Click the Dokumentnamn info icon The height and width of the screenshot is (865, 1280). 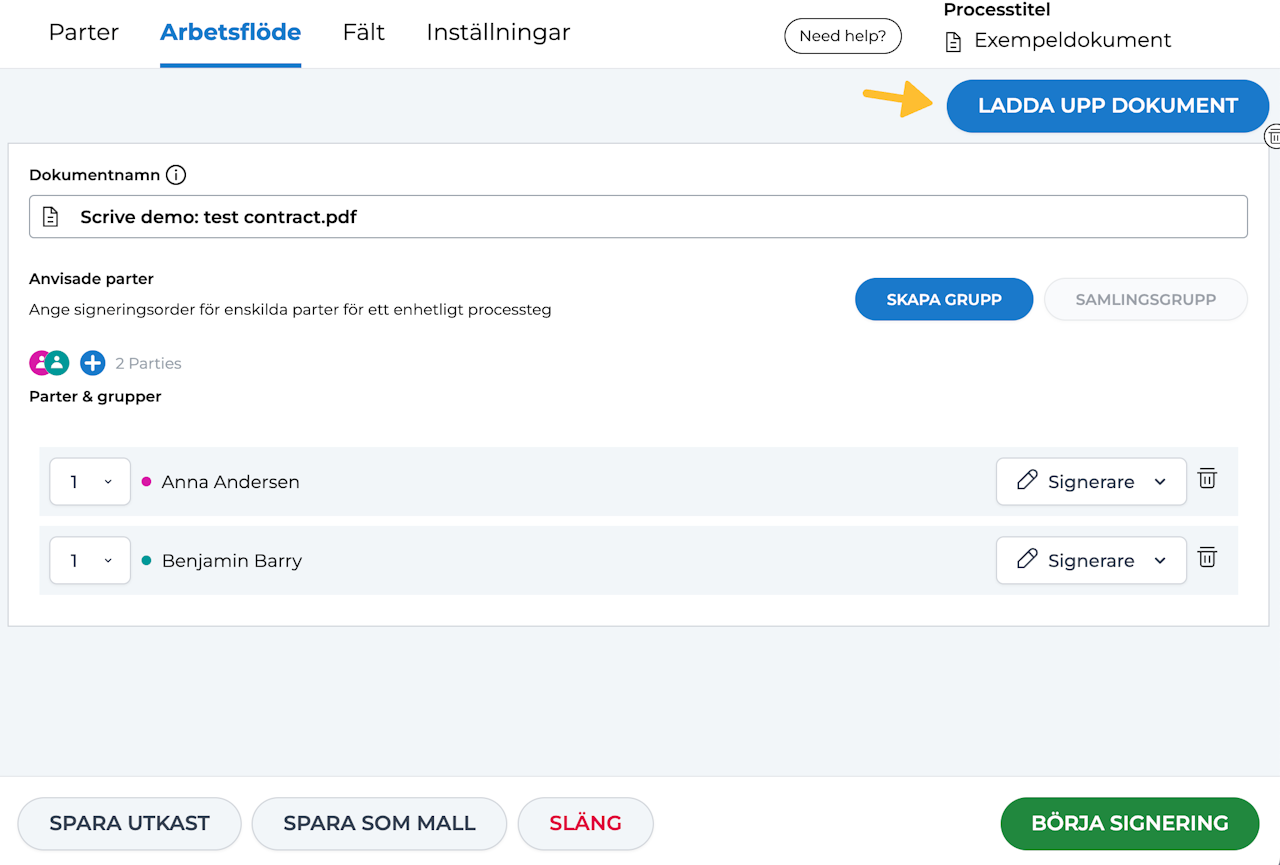tap(176, 175)
